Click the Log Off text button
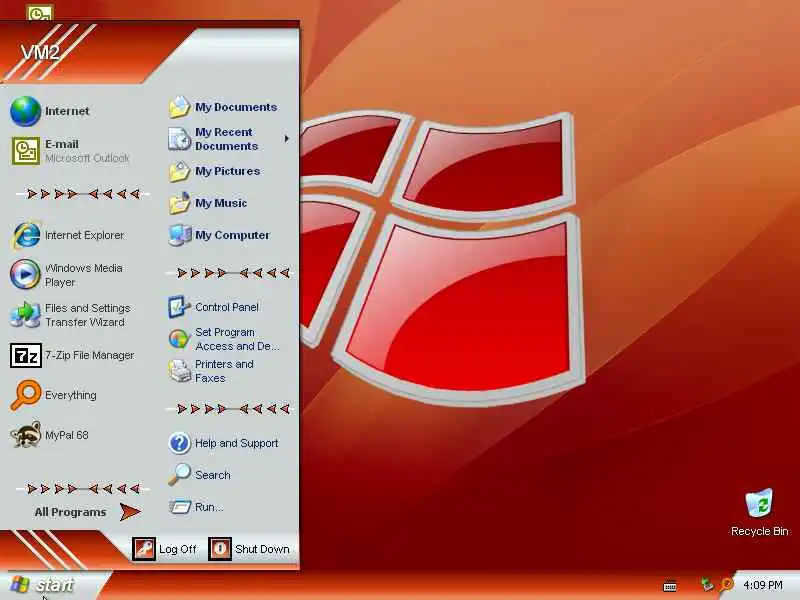 pyautogui.click(x=178, y=549)
